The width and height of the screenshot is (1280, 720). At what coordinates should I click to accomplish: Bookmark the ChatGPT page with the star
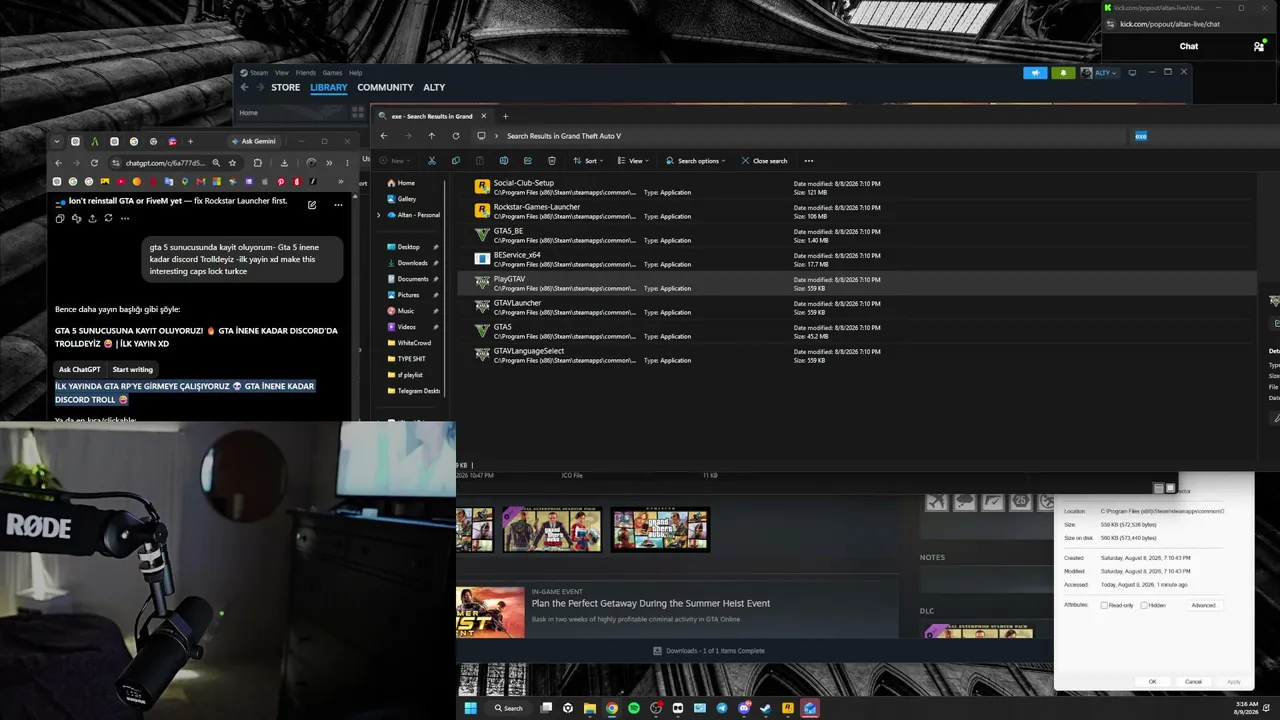point(232,163)
